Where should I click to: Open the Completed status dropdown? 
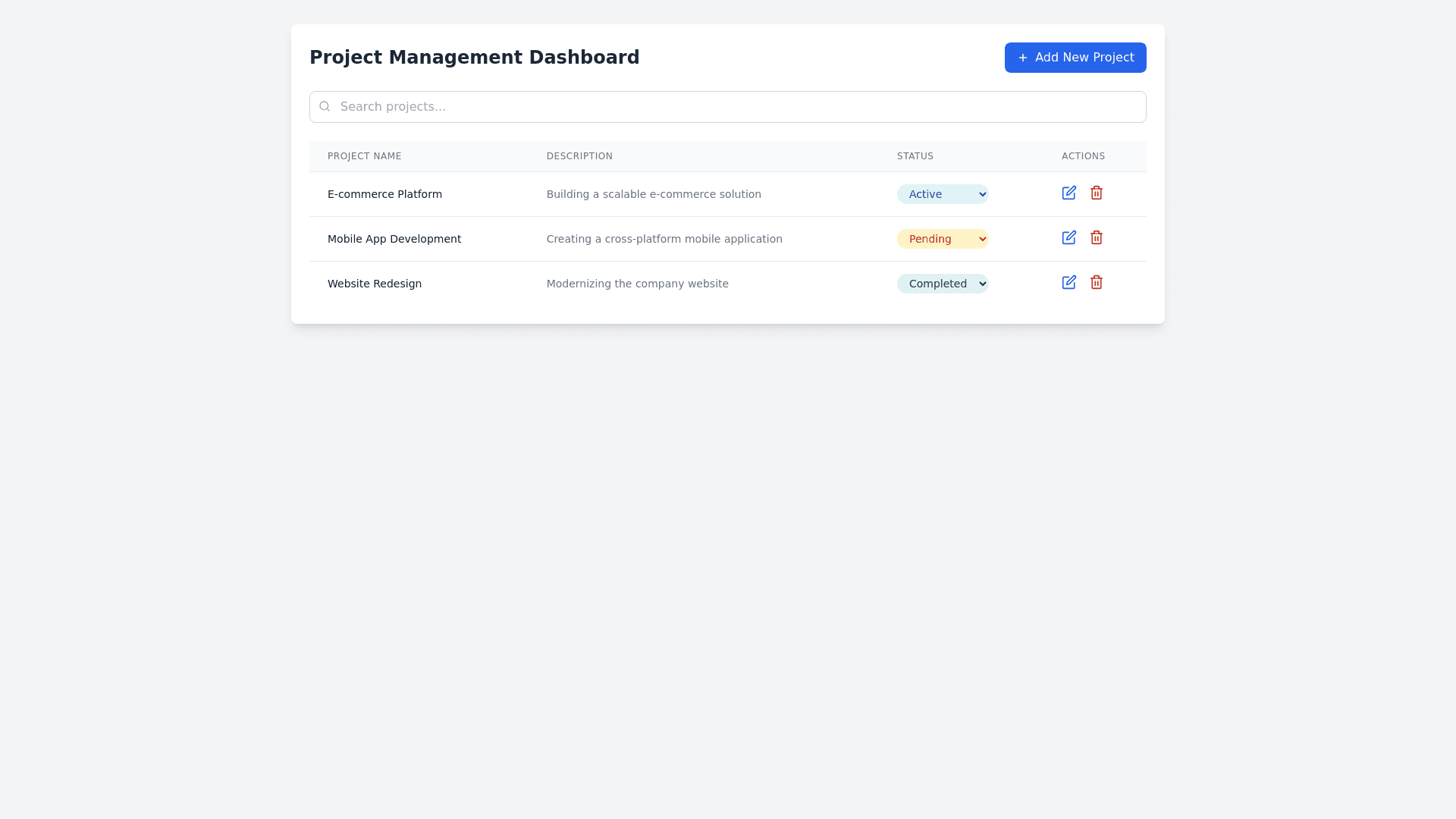(942, 284)
